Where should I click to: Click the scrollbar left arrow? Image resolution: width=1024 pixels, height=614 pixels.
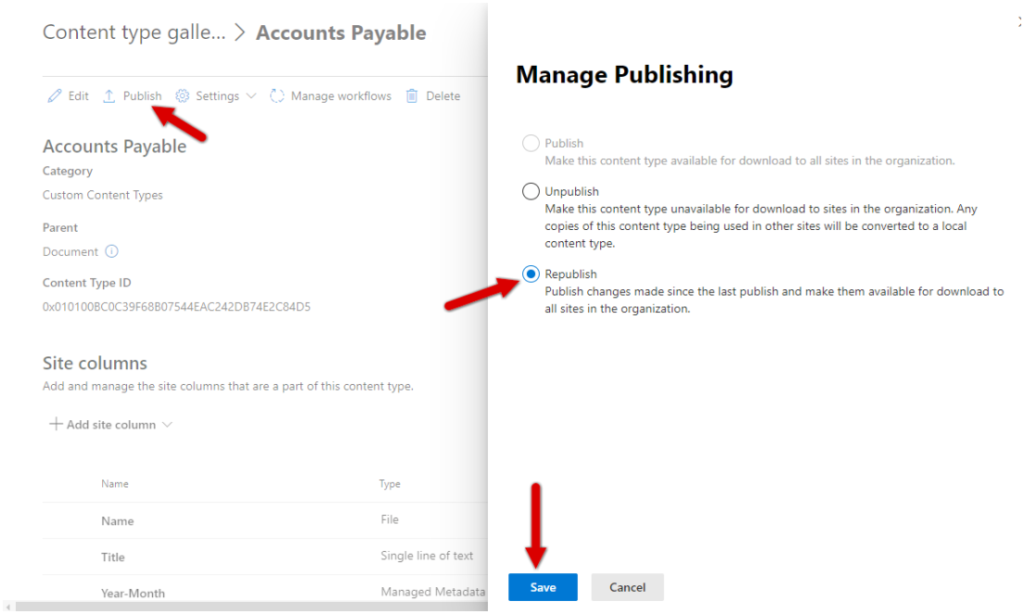tap(8, 607)
